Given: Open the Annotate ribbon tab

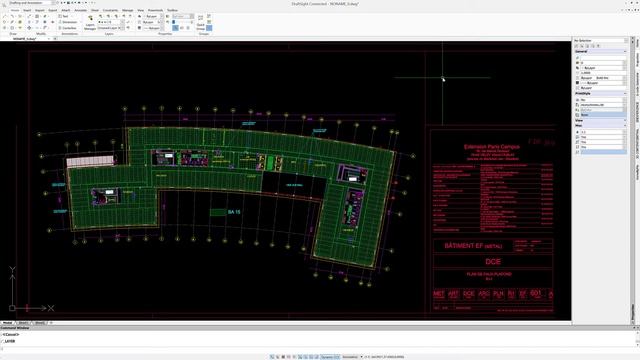Looking at the screenshot, I should [81, 10].
